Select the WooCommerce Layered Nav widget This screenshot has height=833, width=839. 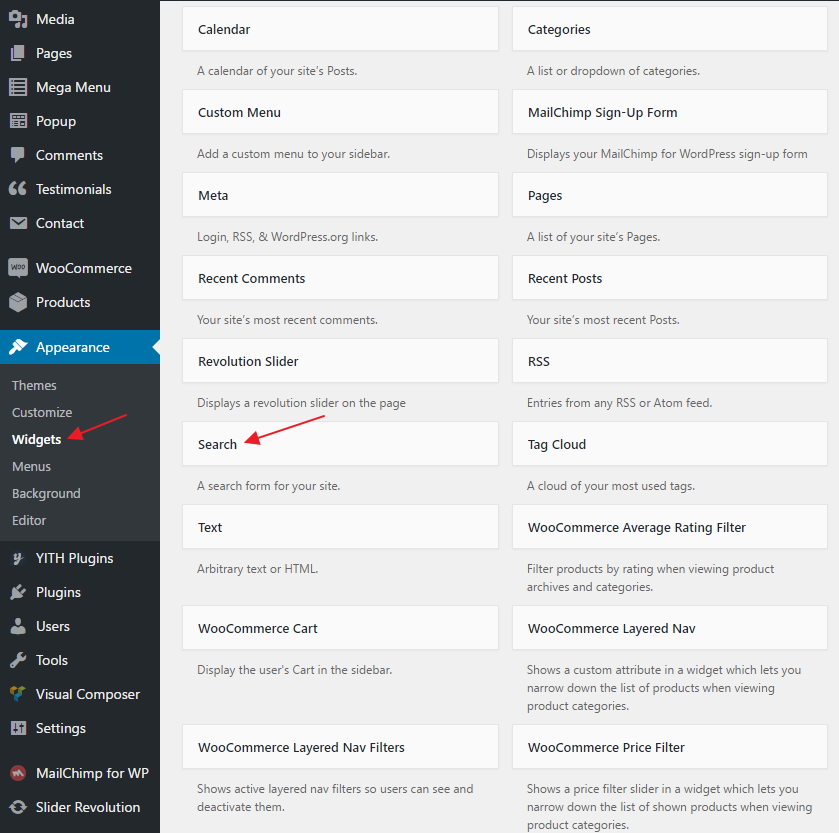point(670,628)
